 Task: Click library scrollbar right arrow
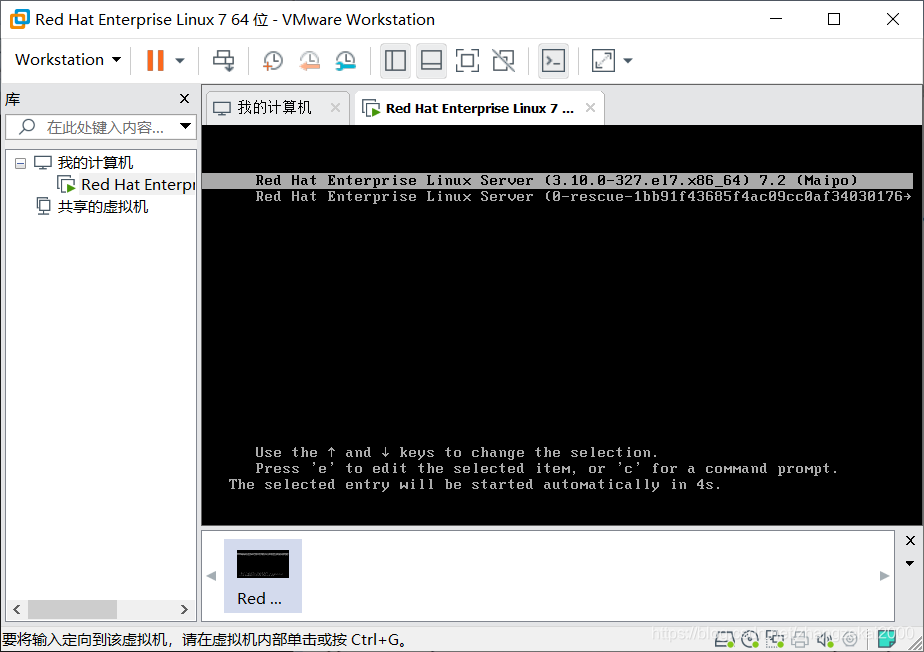(184, 609)
